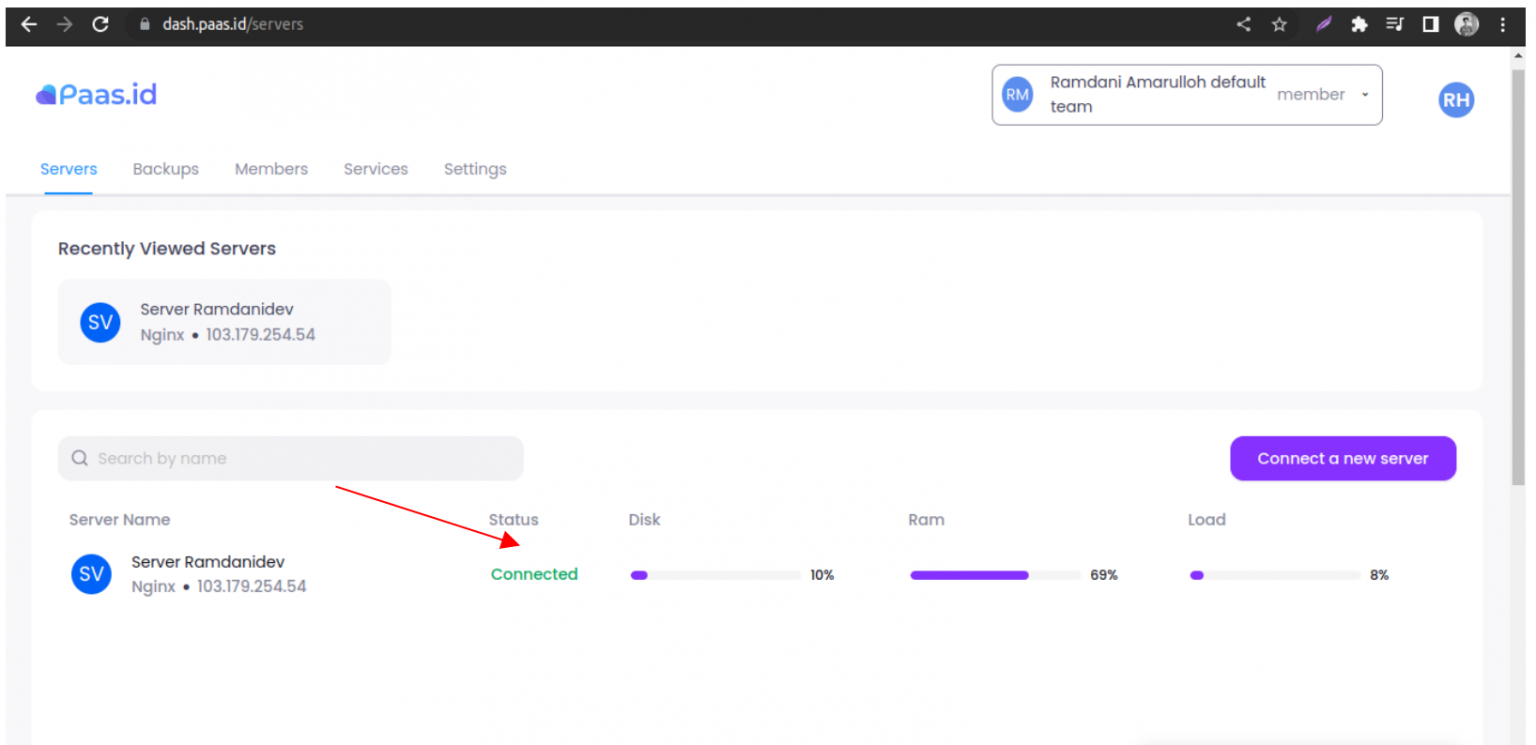Click the RH profile avatar
Screen dimensions: 1536x745
click(1456, 99)
